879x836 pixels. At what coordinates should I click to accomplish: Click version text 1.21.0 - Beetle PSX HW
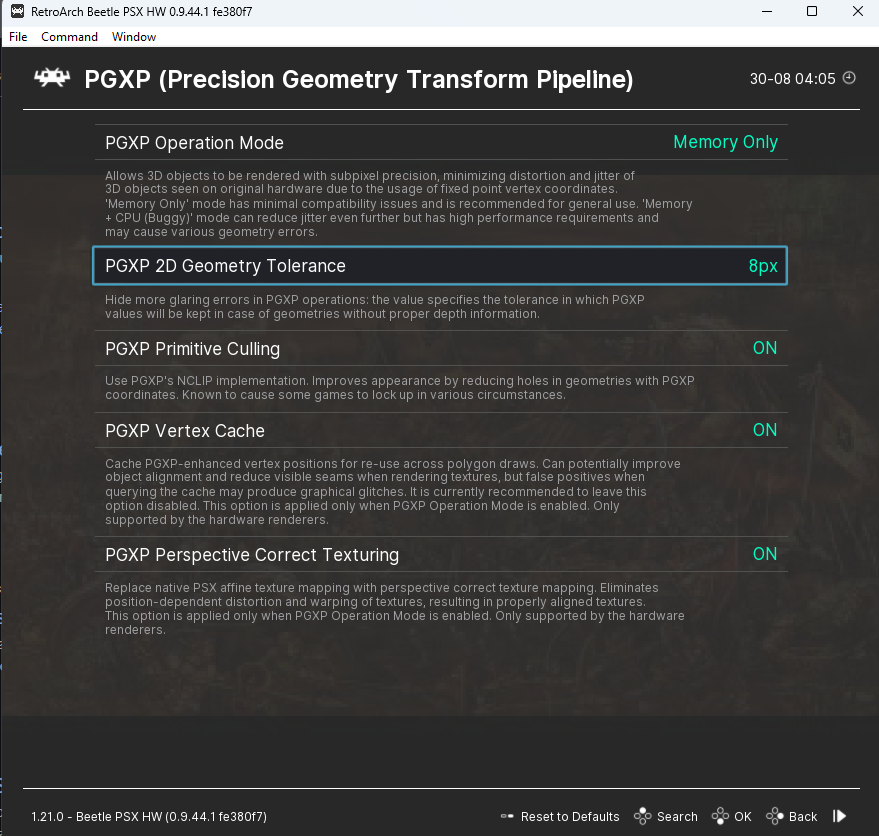click(149, 816)
